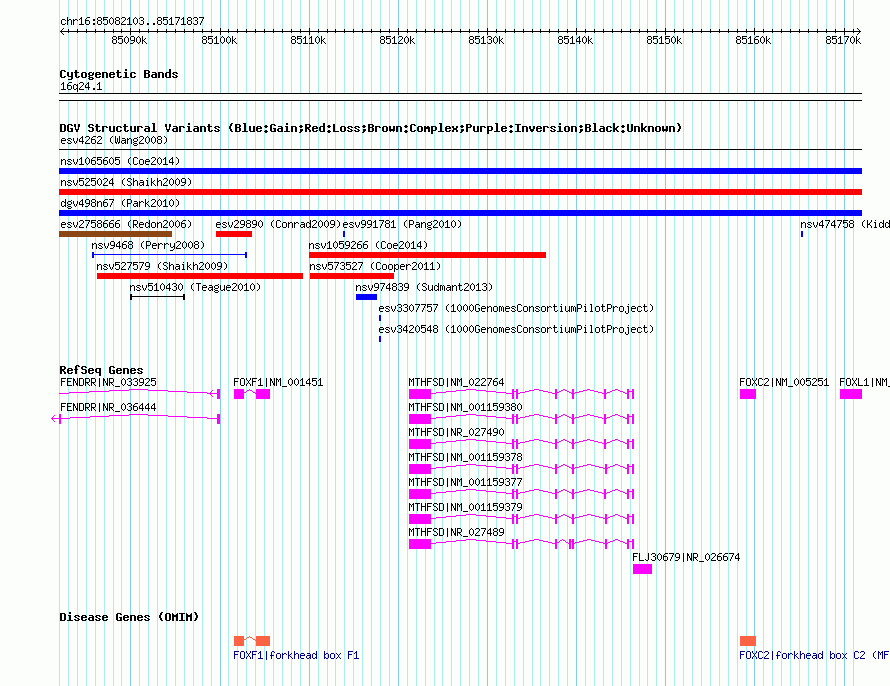Open the FOXF1|forkhead box F1 link
The image size is (890, 686).
tap(296, 655)
